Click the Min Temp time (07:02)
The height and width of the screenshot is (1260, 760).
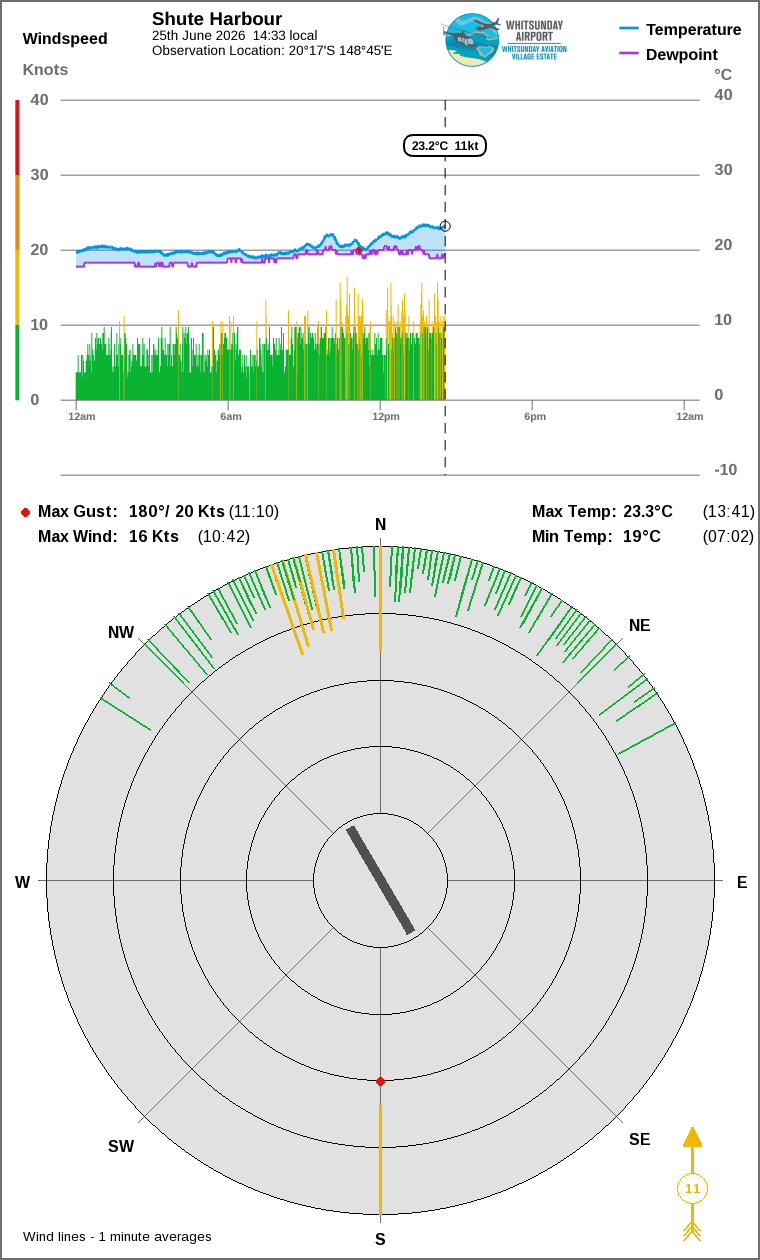(x=729, y=537)
